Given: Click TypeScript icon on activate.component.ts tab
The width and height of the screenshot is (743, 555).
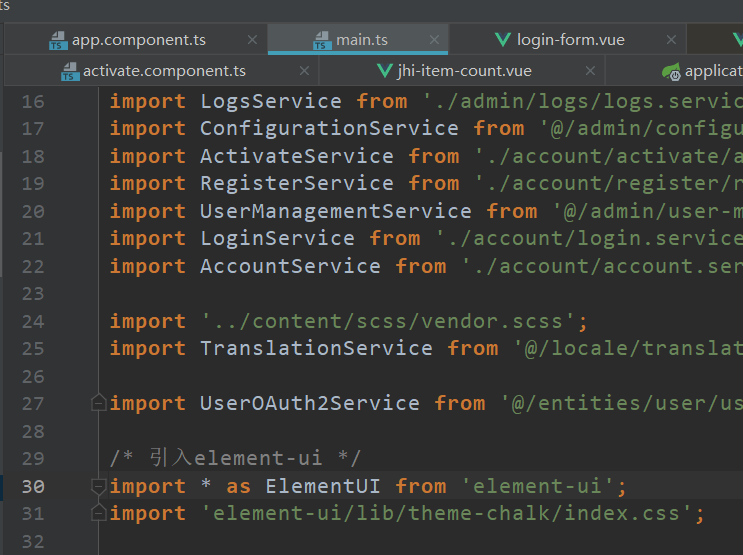Looking at the screenshot, I should 70,72.
